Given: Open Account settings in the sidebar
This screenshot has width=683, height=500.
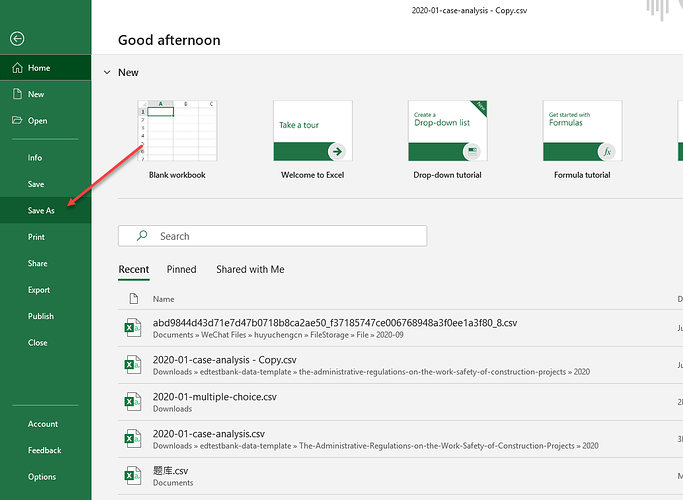Looking at the screenshot, I should click(x=43, y=424).
